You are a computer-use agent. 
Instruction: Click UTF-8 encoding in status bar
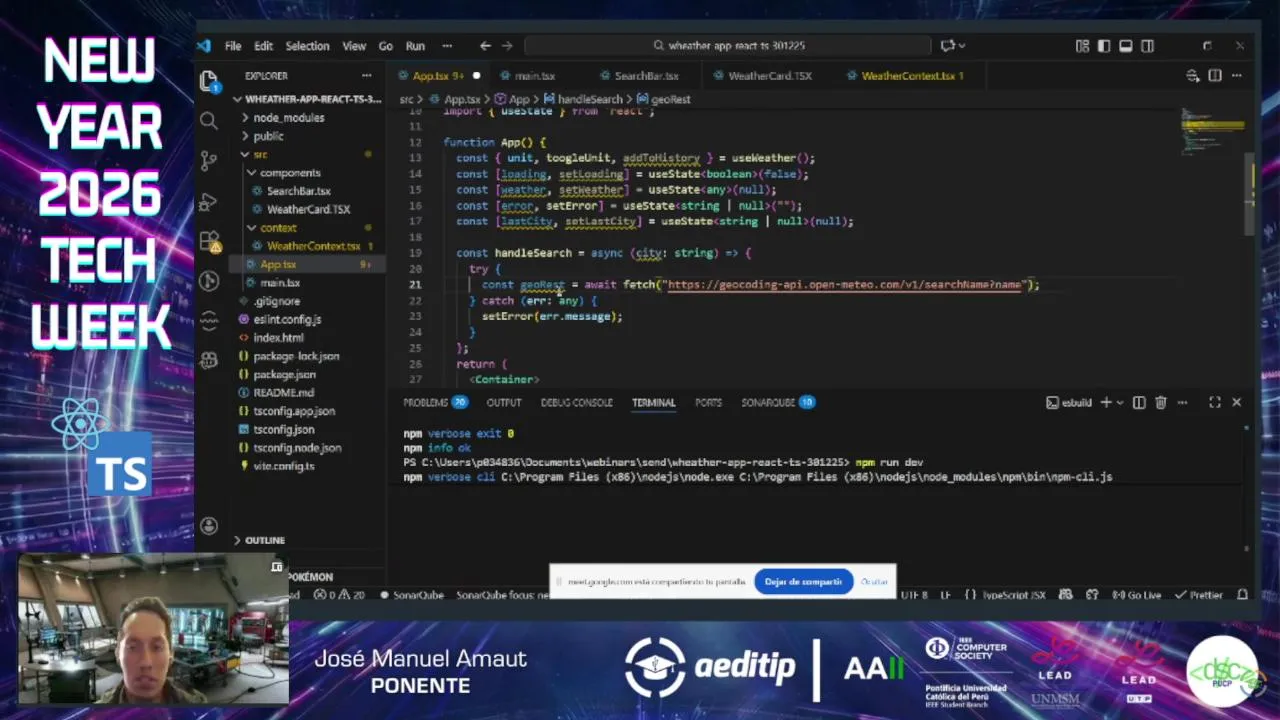[x=914, y=595]
